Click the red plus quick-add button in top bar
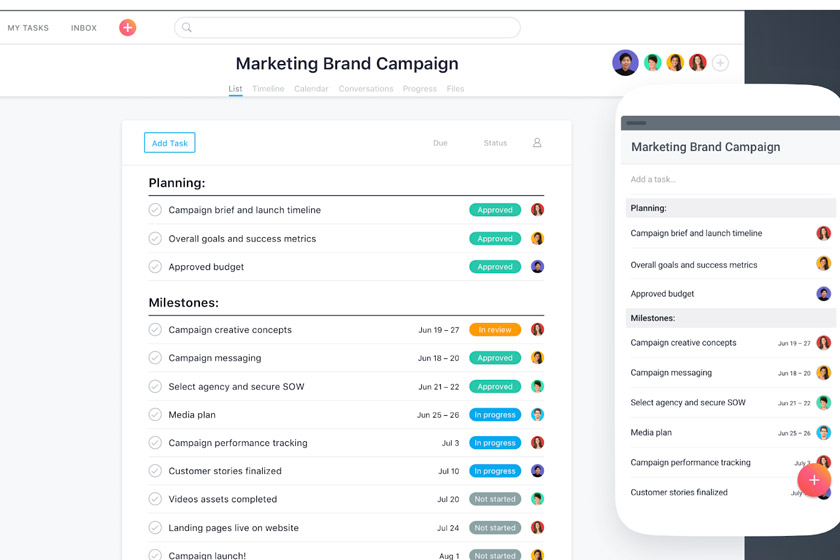This screenshot has width=840, height=560. pos(127,28)
